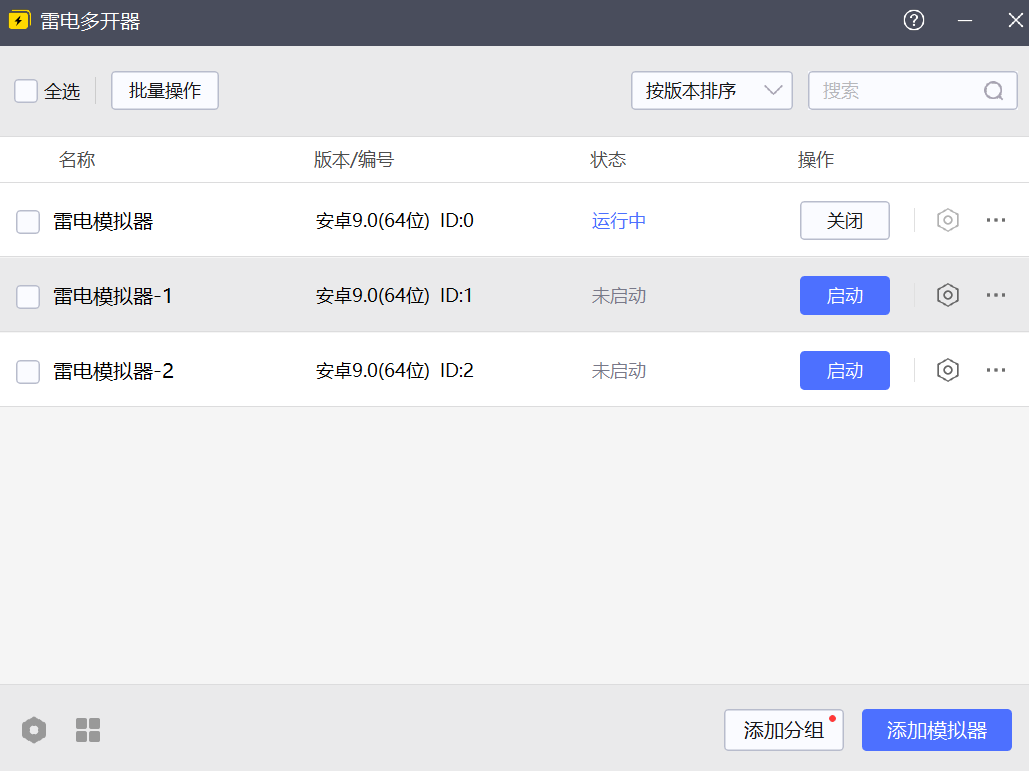Expand the 按版本排序 sort dropdown
Image resolution: width=1029 pixels, height=771 pixels.
point(711,91)
